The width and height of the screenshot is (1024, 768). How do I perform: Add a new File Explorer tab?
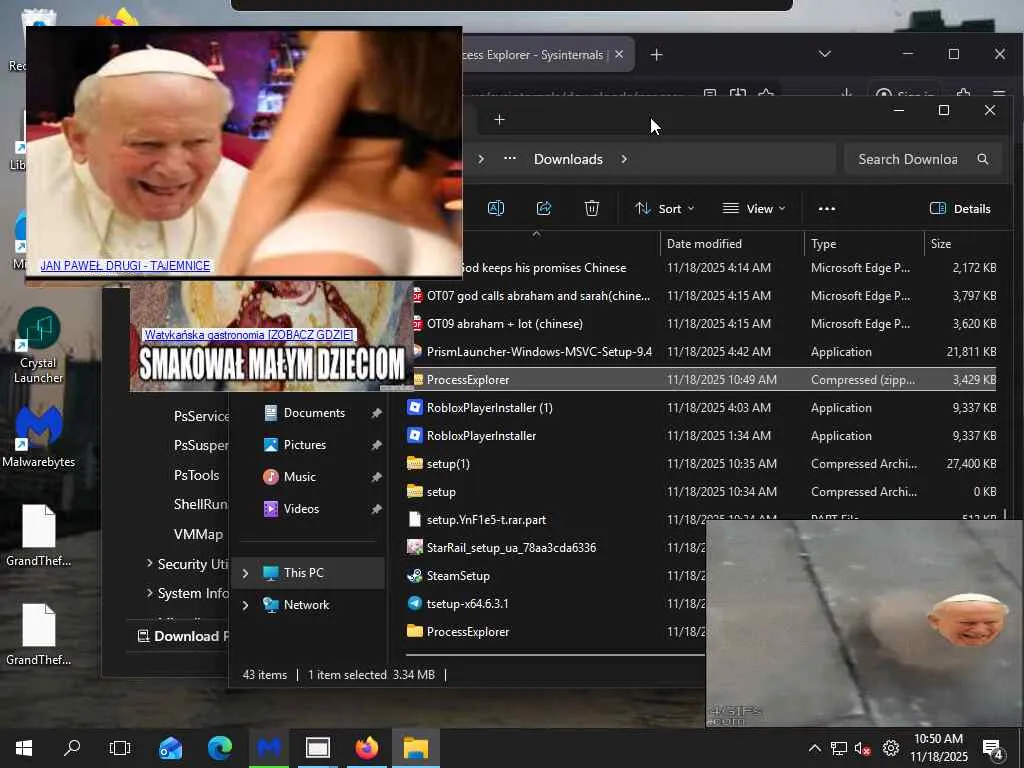500,120
